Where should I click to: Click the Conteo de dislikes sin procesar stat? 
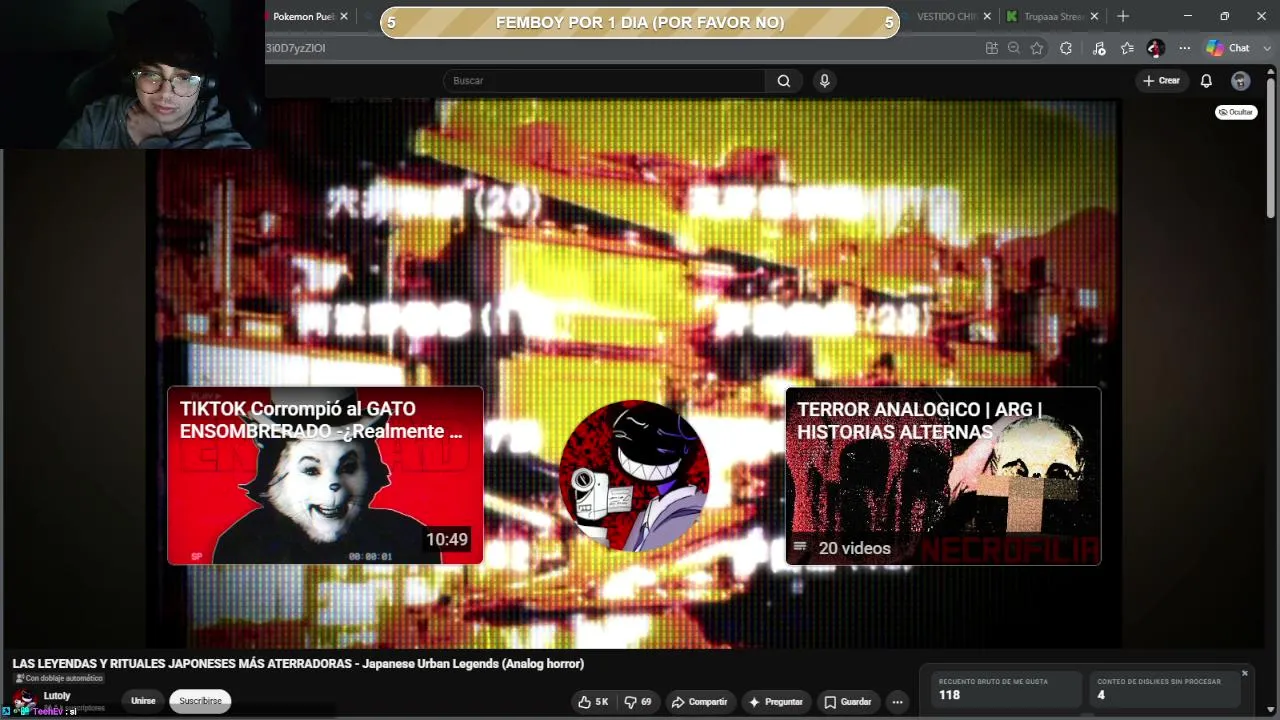click(x=1165, y=689)
